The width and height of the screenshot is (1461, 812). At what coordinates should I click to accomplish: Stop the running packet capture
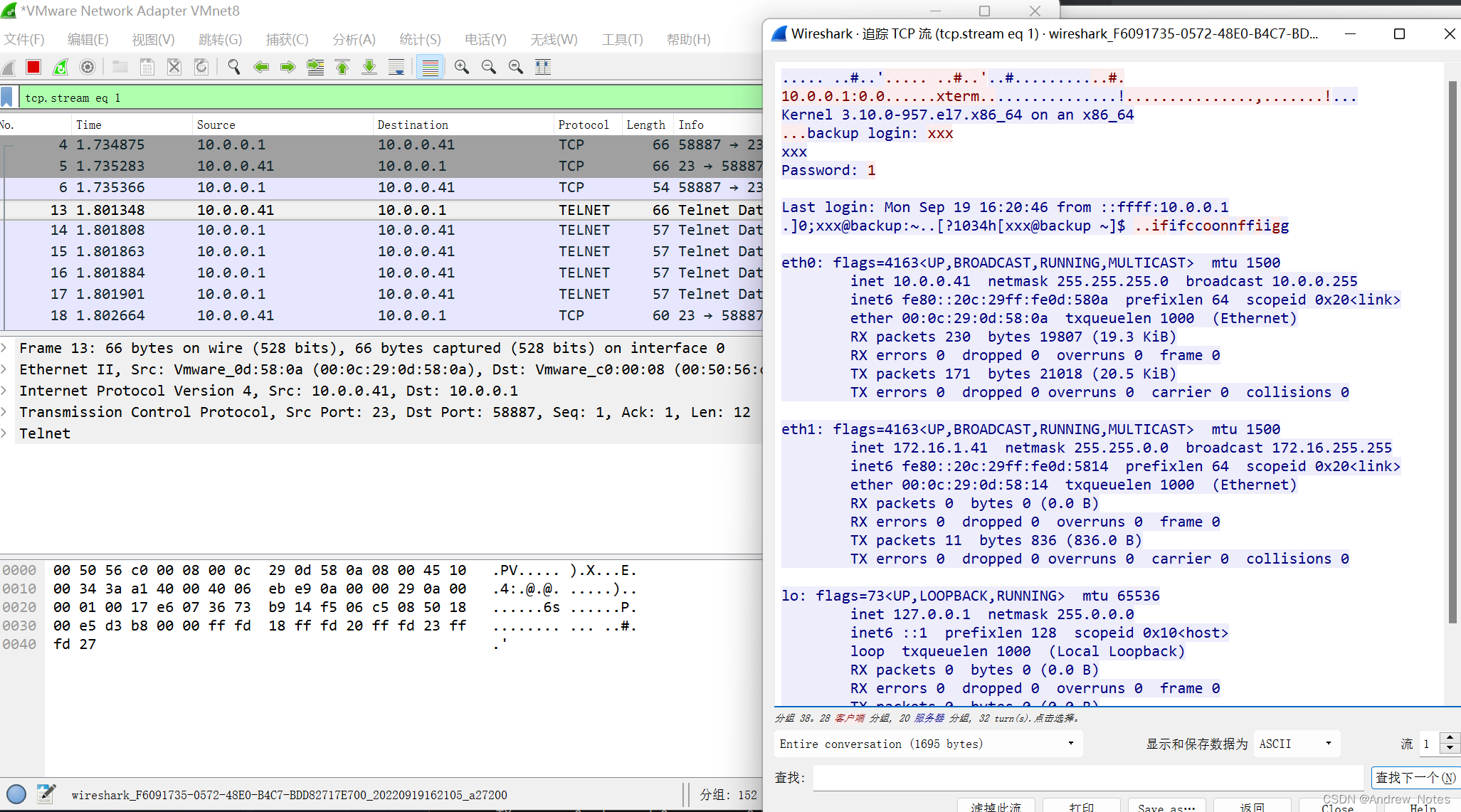click(x=33, y=67)
